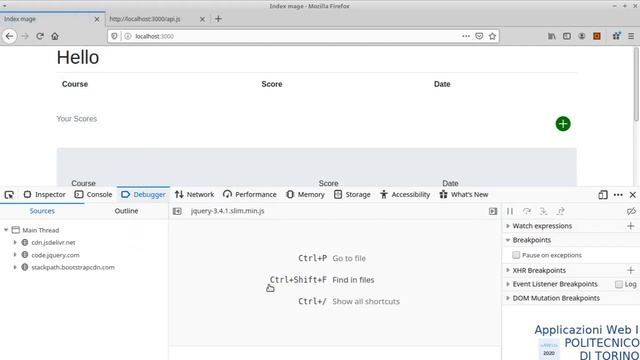Open the Firefox account icon
This screenshot has height=360, width=640.
point(582,36)
